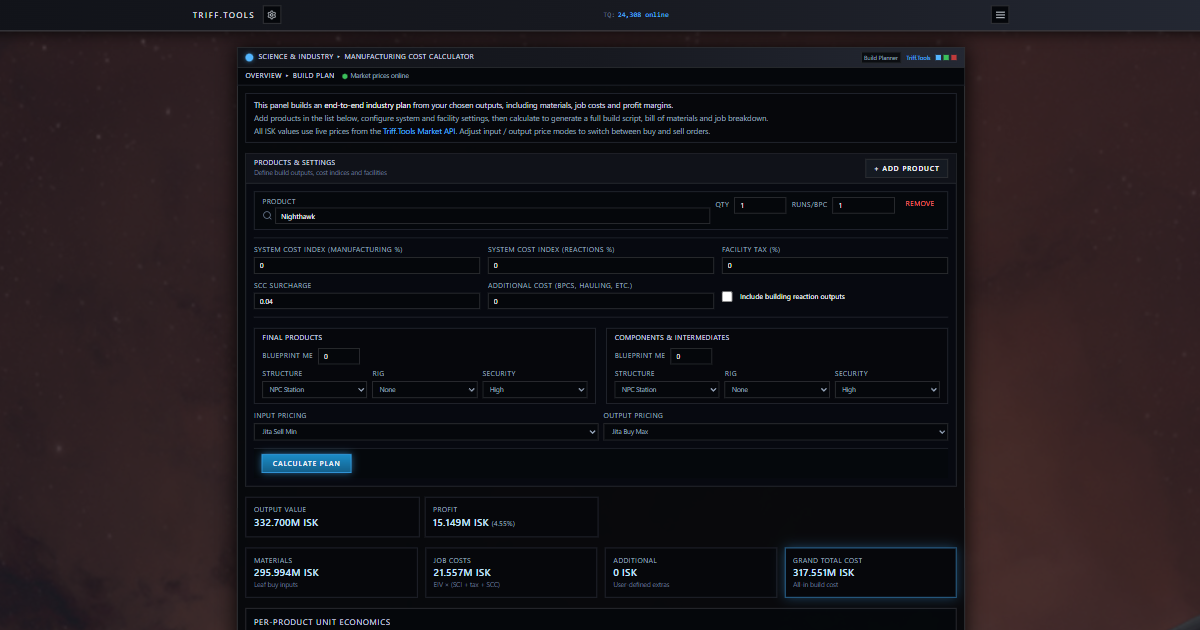Click the Add Product button

click(x=906, y=168)
